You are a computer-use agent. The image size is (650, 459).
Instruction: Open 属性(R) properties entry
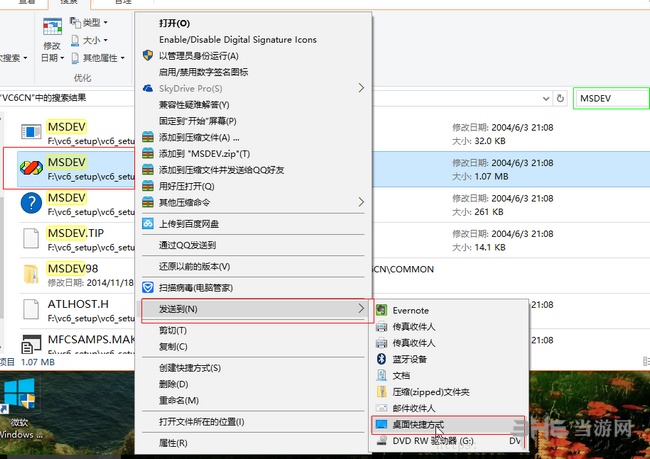point(173,443)
